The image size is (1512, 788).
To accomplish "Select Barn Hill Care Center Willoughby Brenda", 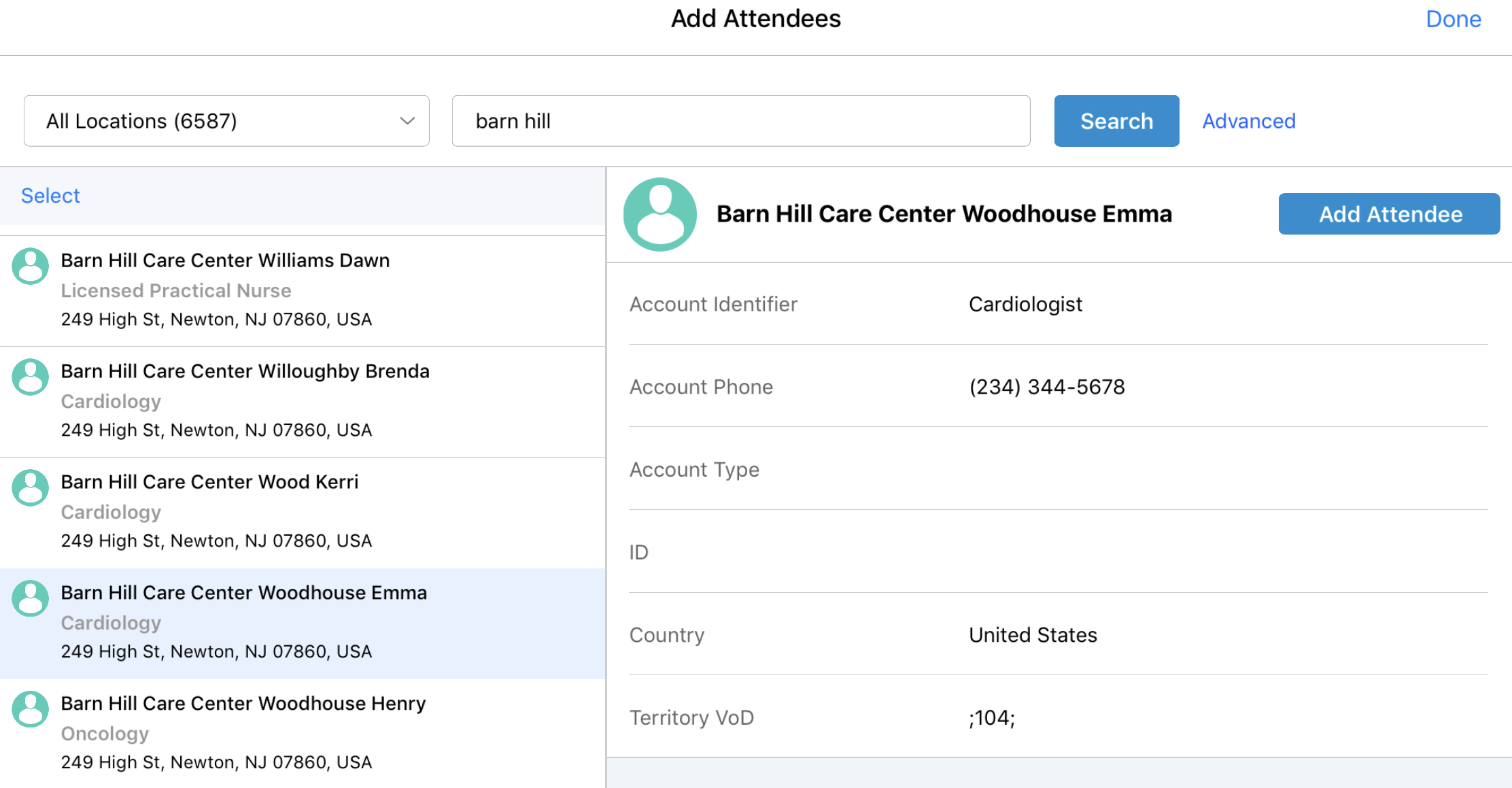I will (x=245, y=371).
